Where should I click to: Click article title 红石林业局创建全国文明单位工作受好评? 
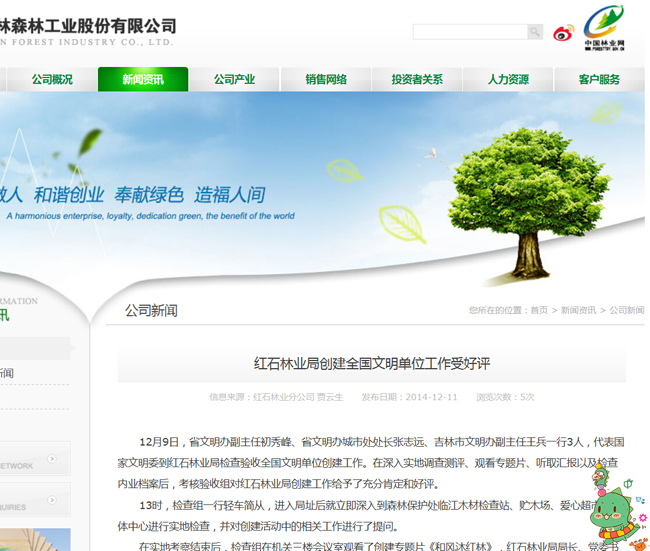click(x=372, y=364)
